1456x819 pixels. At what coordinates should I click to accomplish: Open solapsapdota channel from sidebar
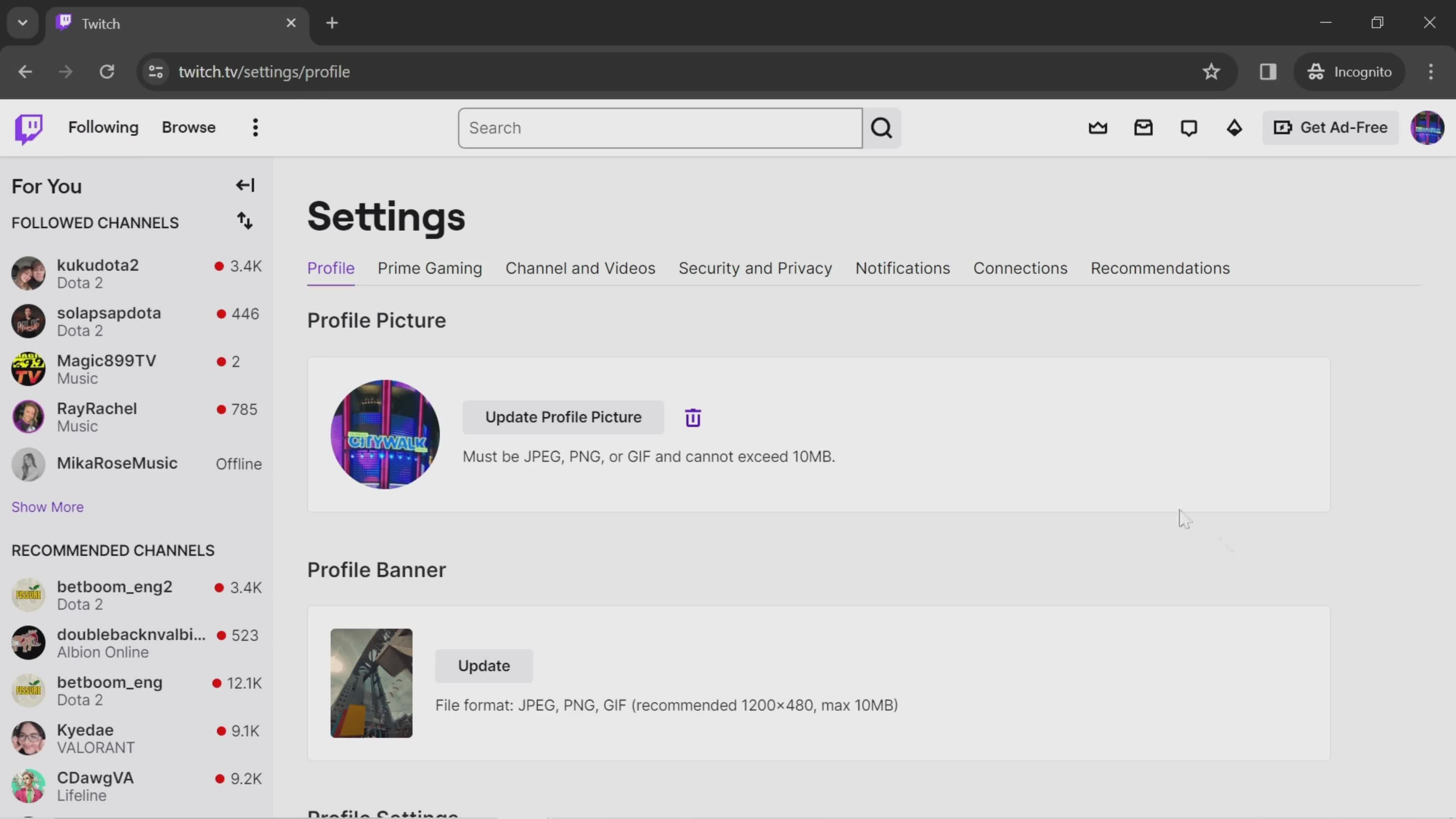(x=136, y=321)
